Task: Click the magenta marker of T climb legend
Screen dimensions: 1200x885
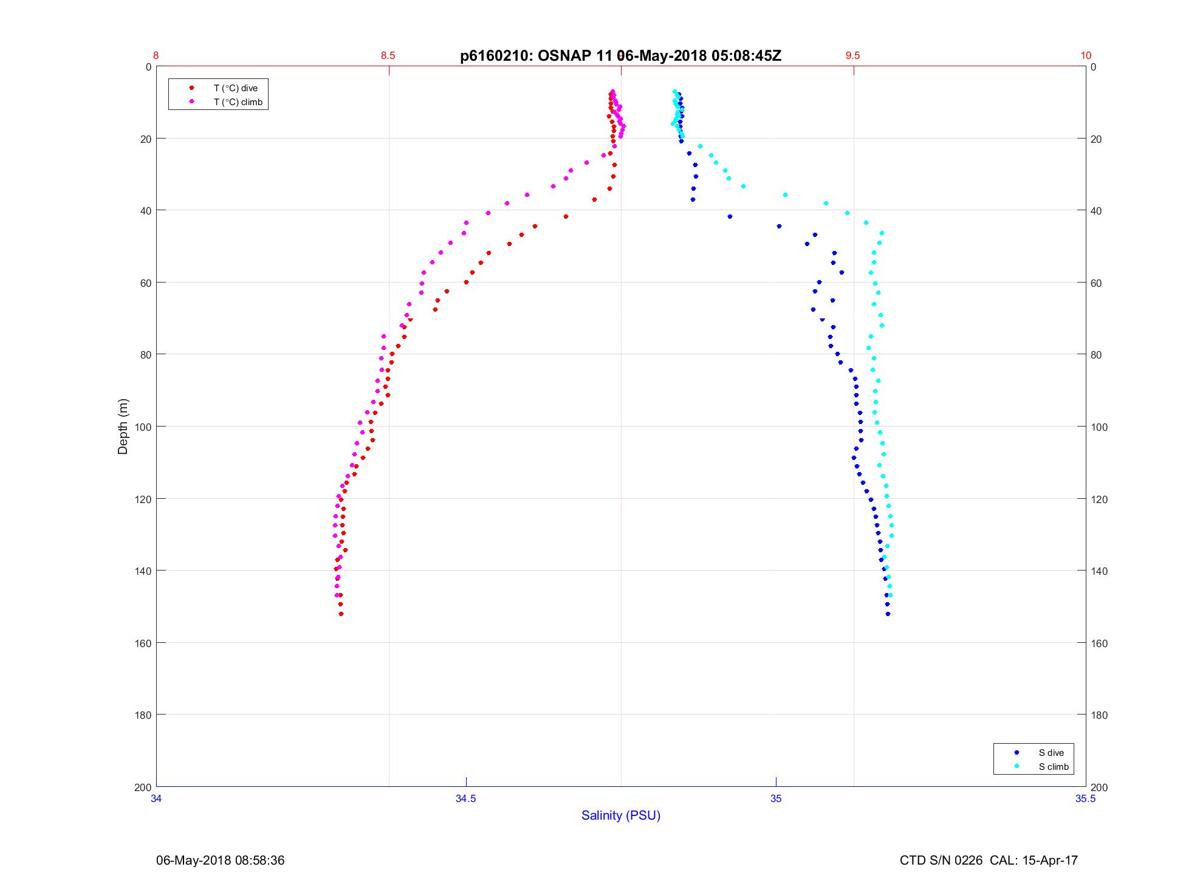Action: pos(191,102)
